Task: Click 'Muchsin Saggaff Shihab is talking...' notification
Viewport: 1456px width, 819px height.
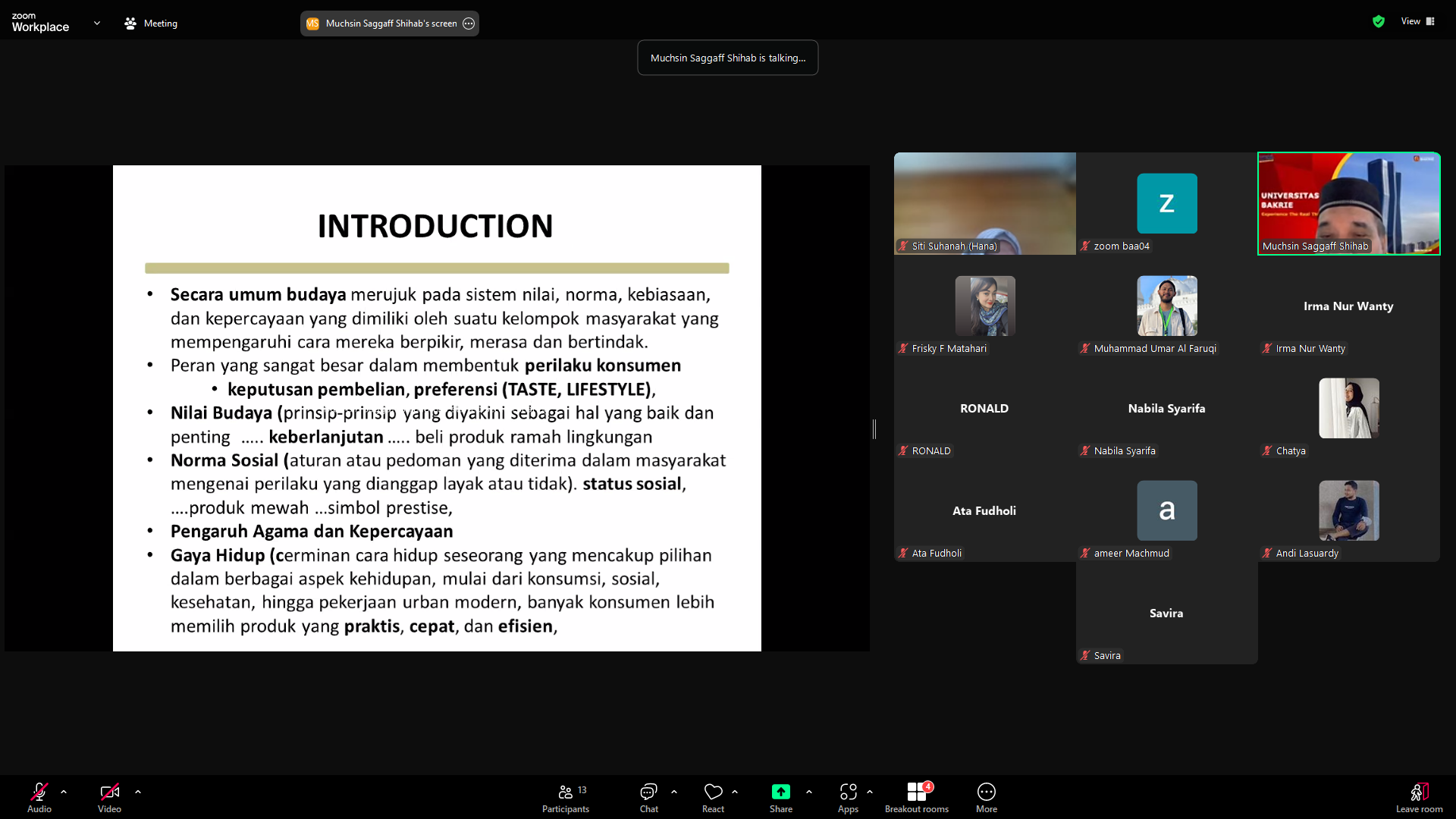Action: [x=728, y=58]
